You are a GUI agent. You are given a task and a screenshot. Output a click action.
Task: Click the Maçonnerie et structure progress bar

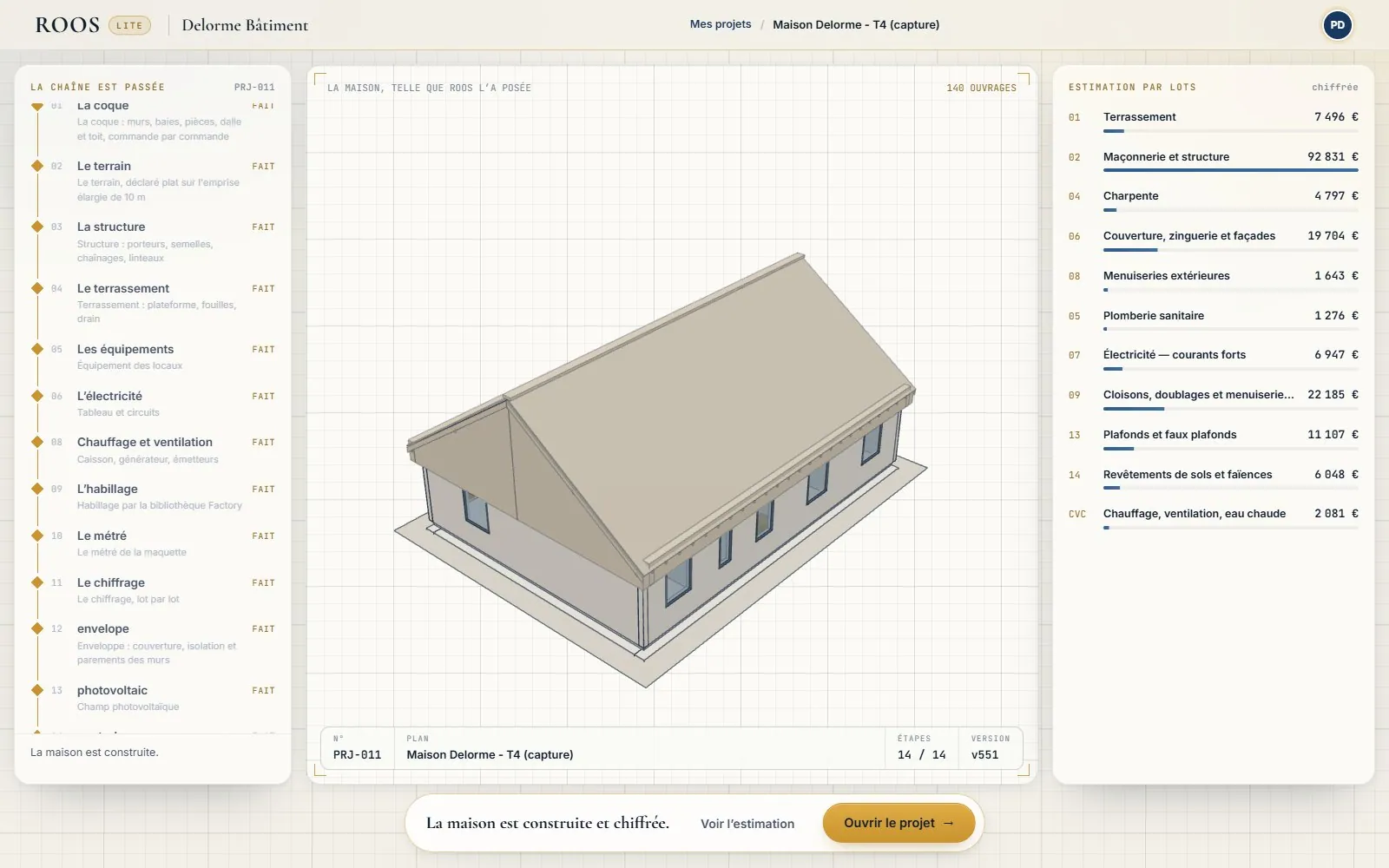[x=1231, y=170]
